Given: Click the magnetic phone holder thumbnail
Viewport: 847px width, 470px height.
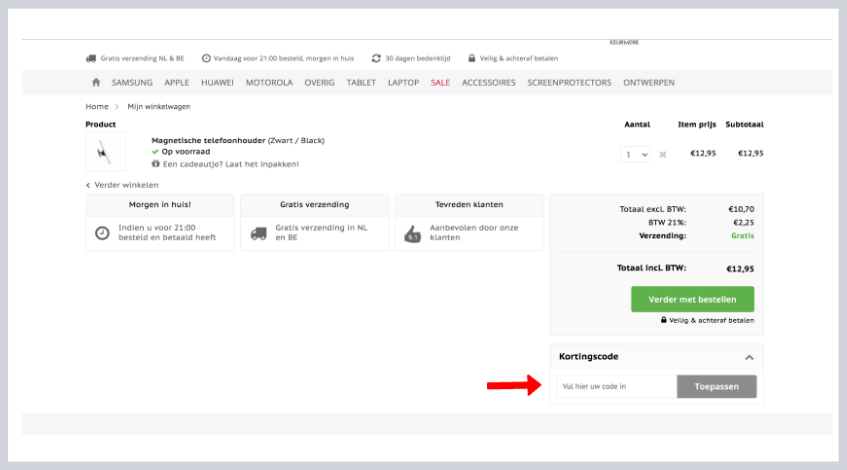Looking at the screenshot, I should click(106, 152).
